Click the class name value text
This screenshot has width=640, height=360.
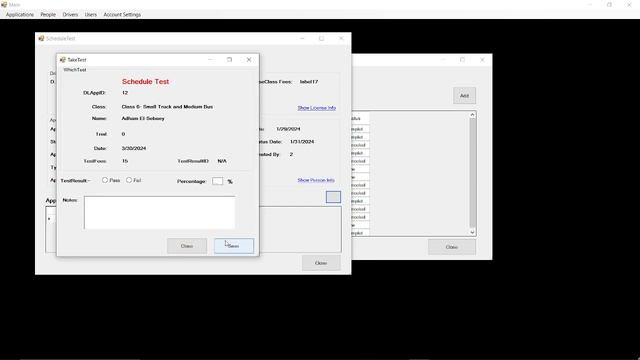(167, 107)
